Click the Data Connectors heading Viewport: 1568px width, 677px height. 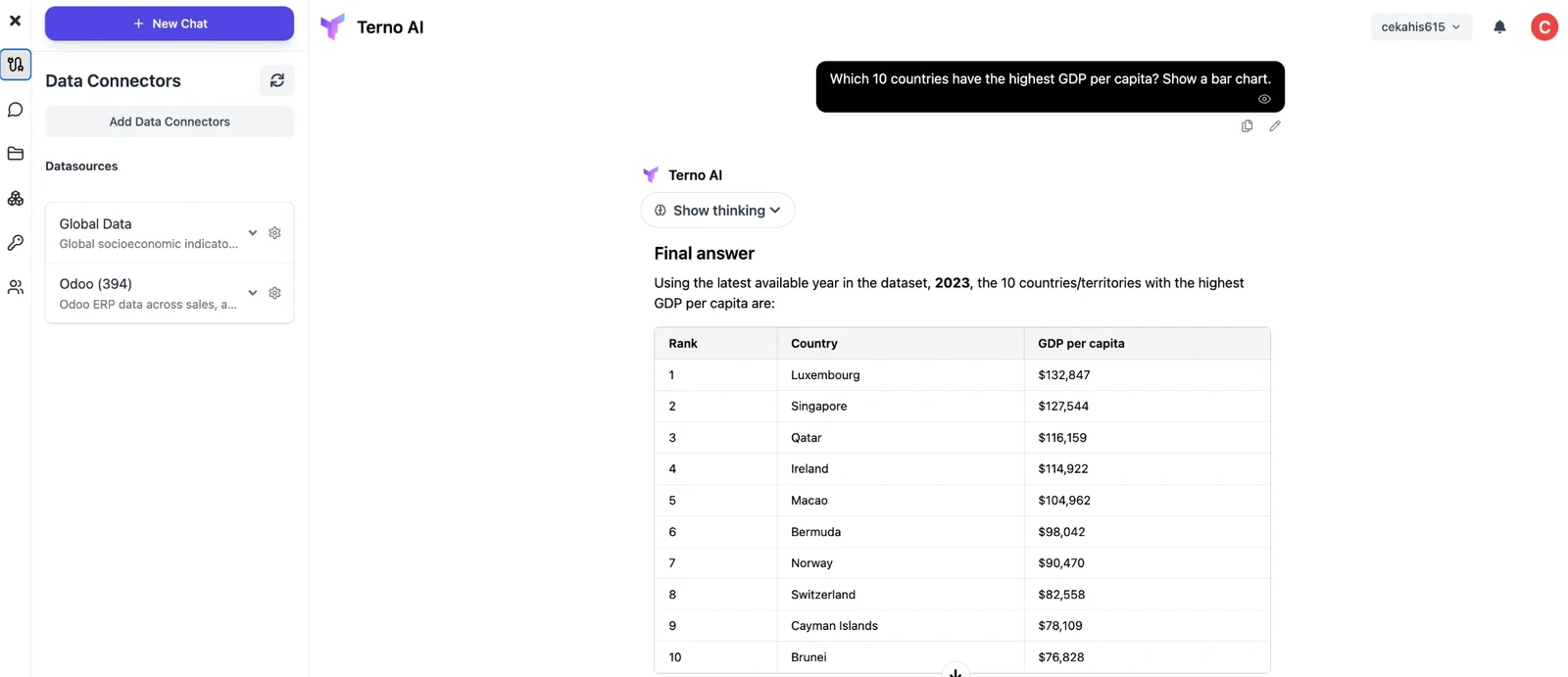tap(113, 81)
